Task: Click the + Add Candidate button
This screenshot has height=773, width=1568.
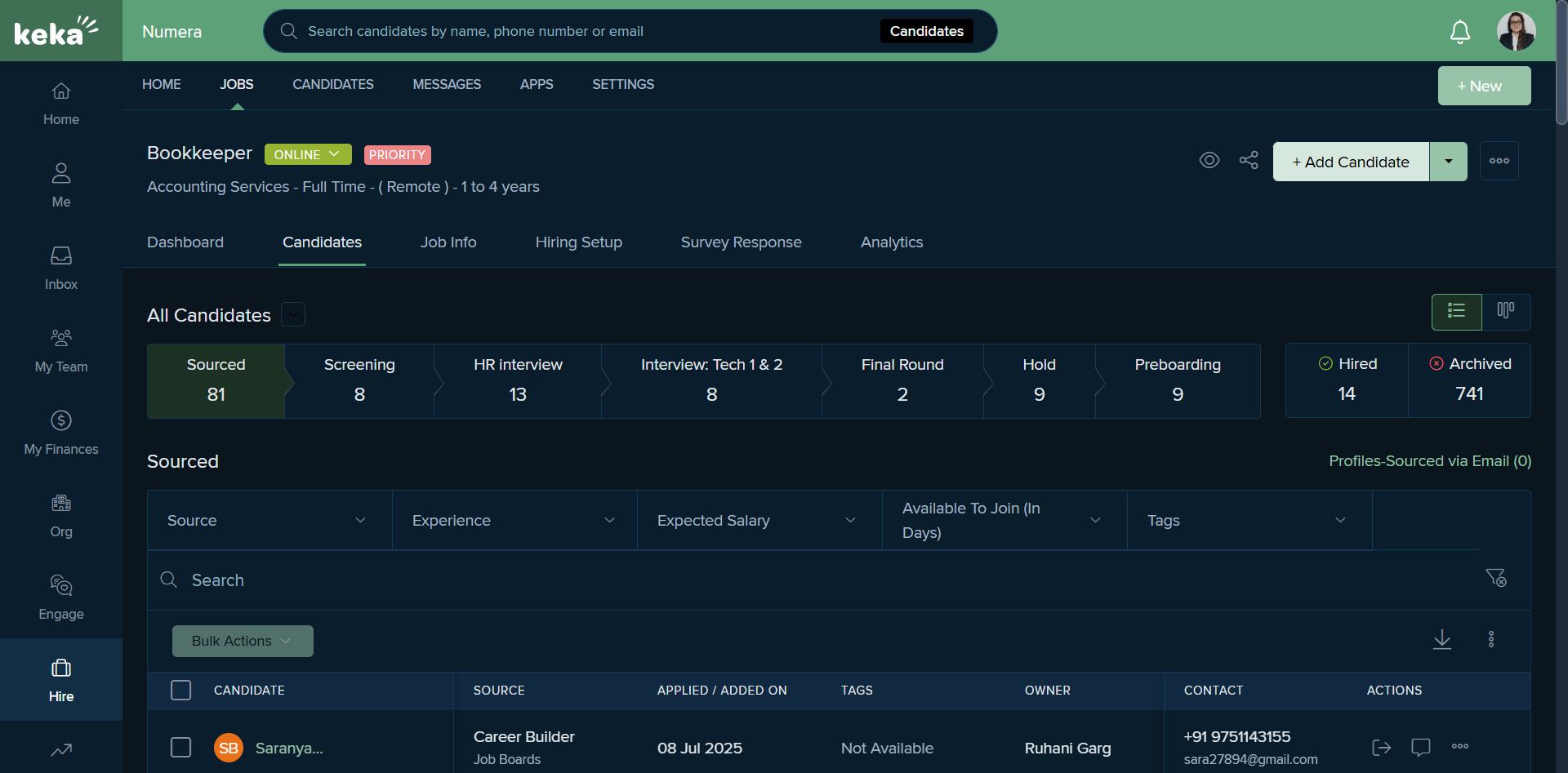Action: point(1351,162)
